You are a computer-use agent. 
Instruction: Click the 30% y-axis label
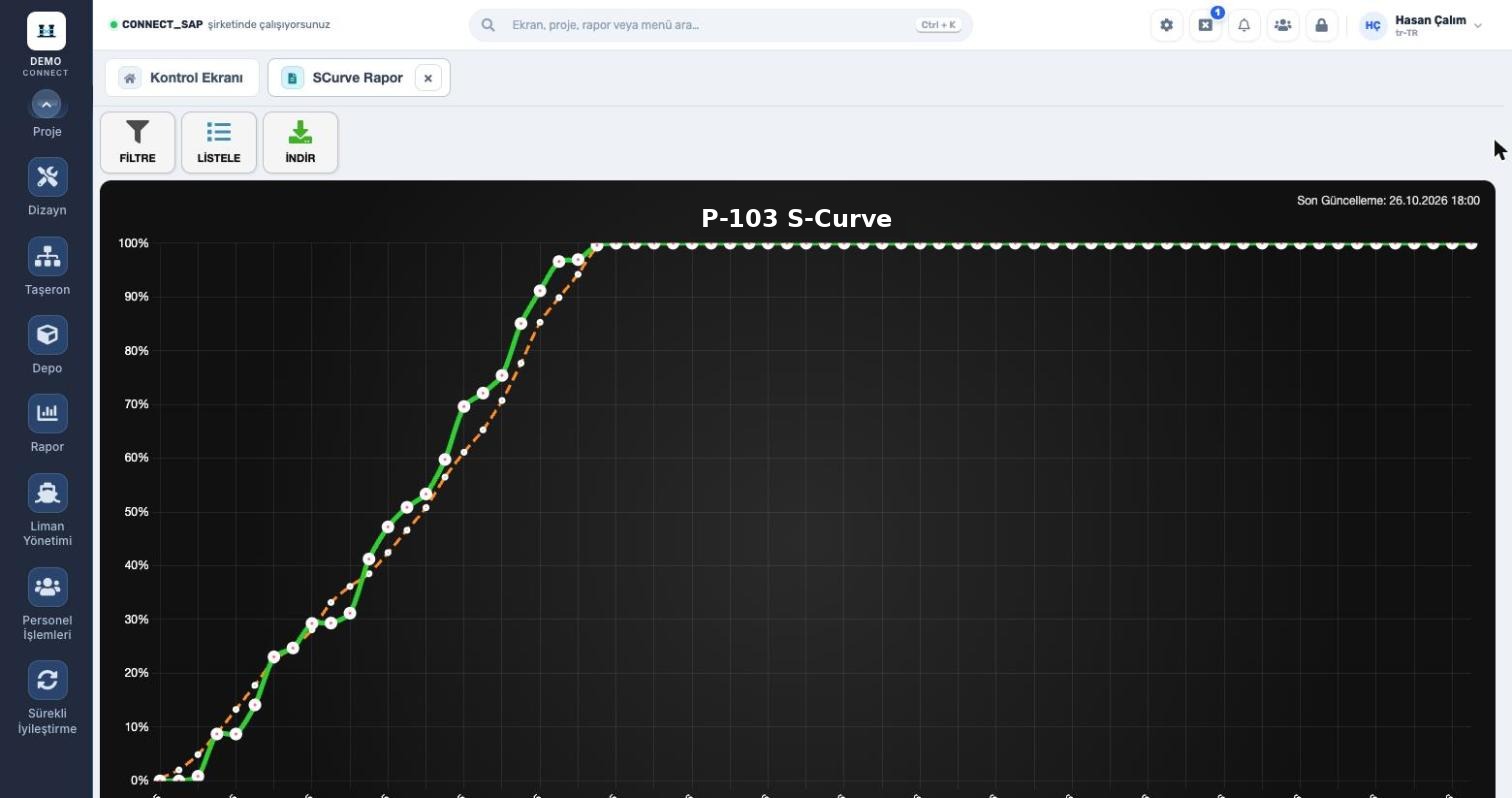pos(135,620)
